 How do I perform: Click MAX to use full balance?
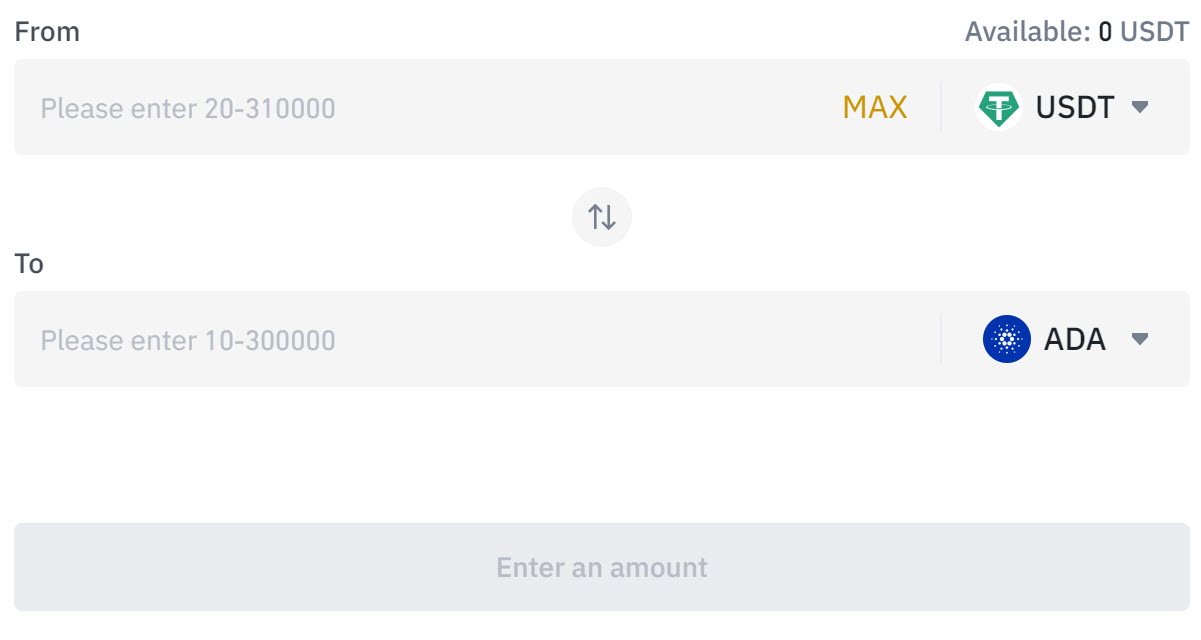pyautogui.click(x=875, y=107)
